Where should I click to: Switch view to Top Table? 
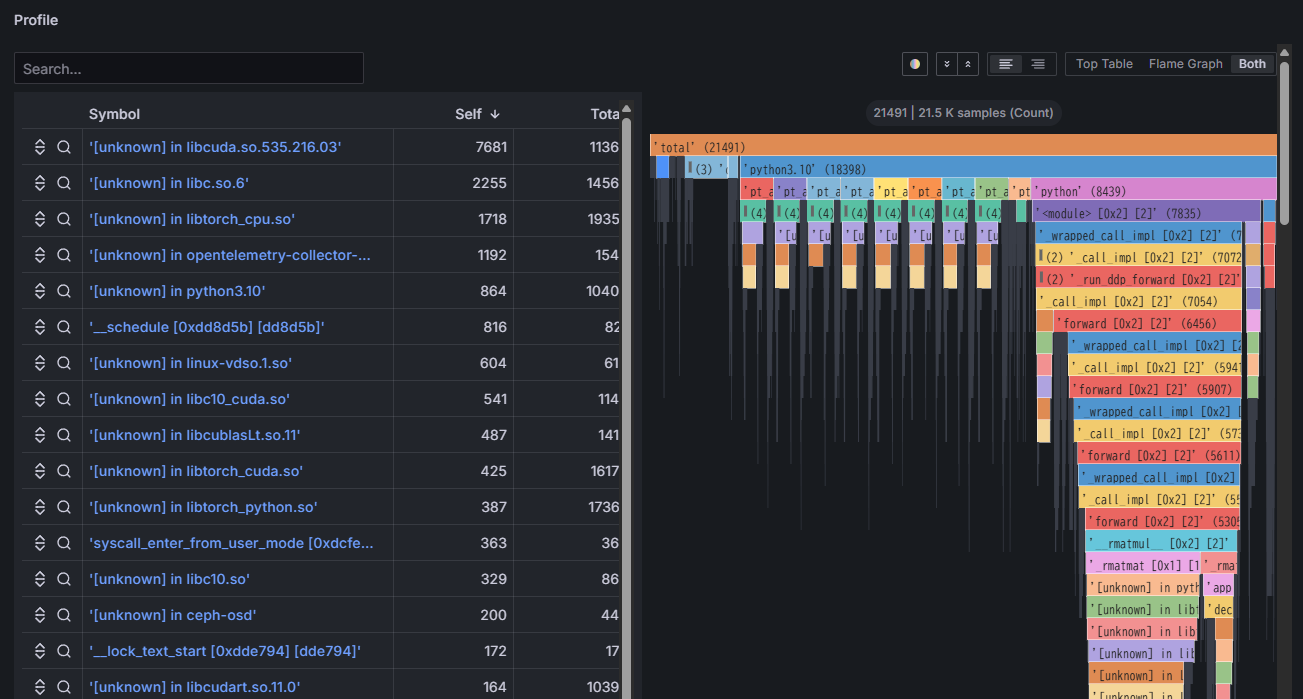click(x=1104, y=64)
